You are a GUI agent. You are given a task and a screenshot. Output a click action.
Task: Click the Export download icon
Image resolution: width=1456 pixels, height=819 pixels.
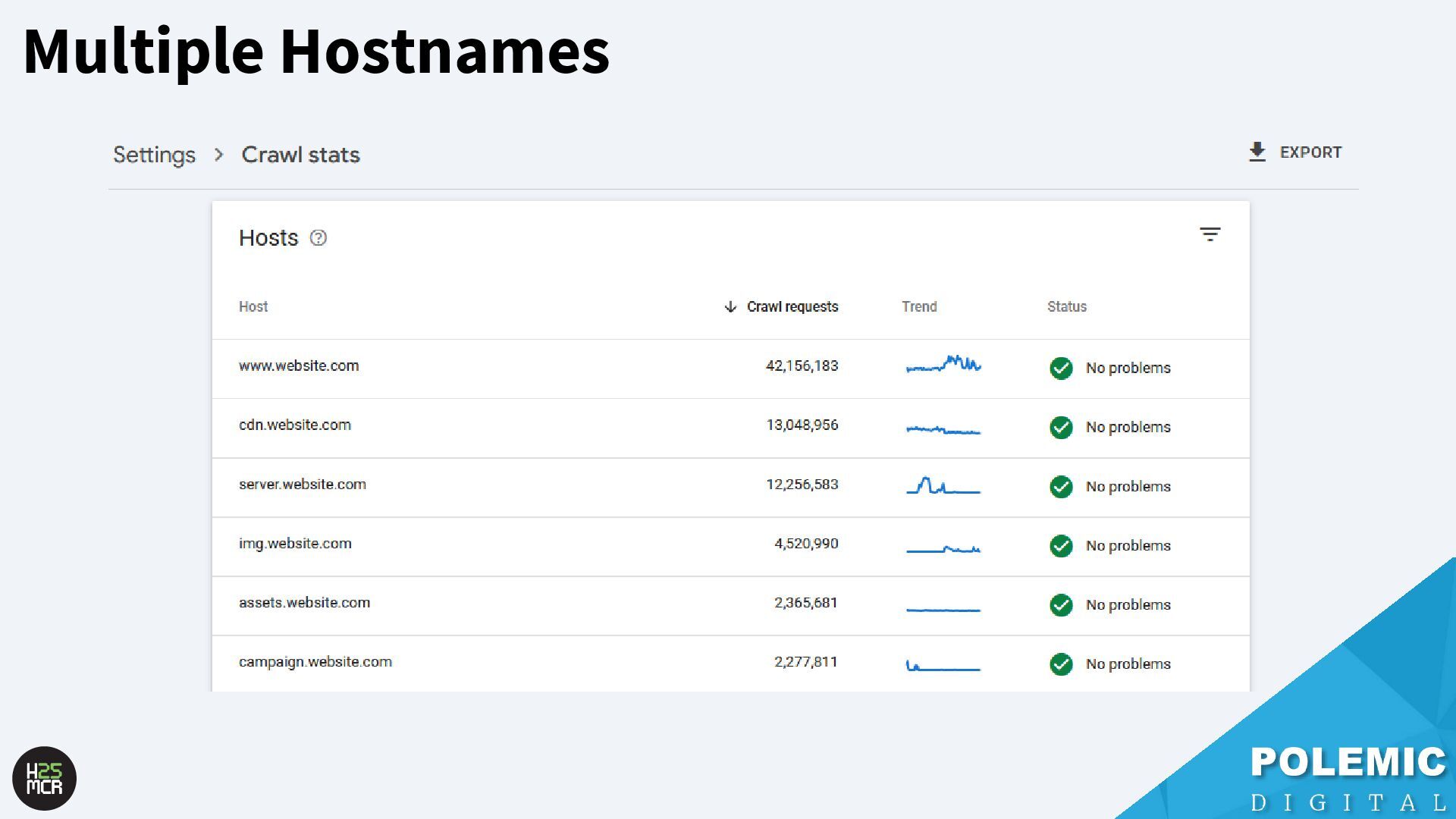click(1257, 152)
